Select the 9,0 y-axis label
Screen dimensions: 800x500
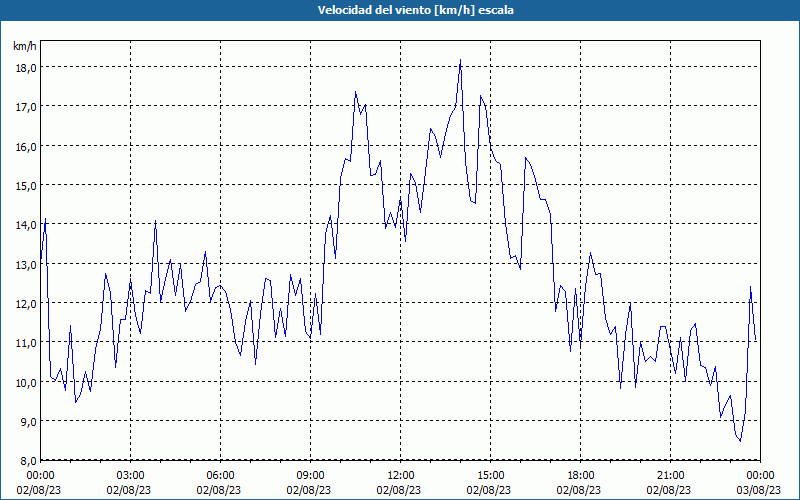coord(28,422)
